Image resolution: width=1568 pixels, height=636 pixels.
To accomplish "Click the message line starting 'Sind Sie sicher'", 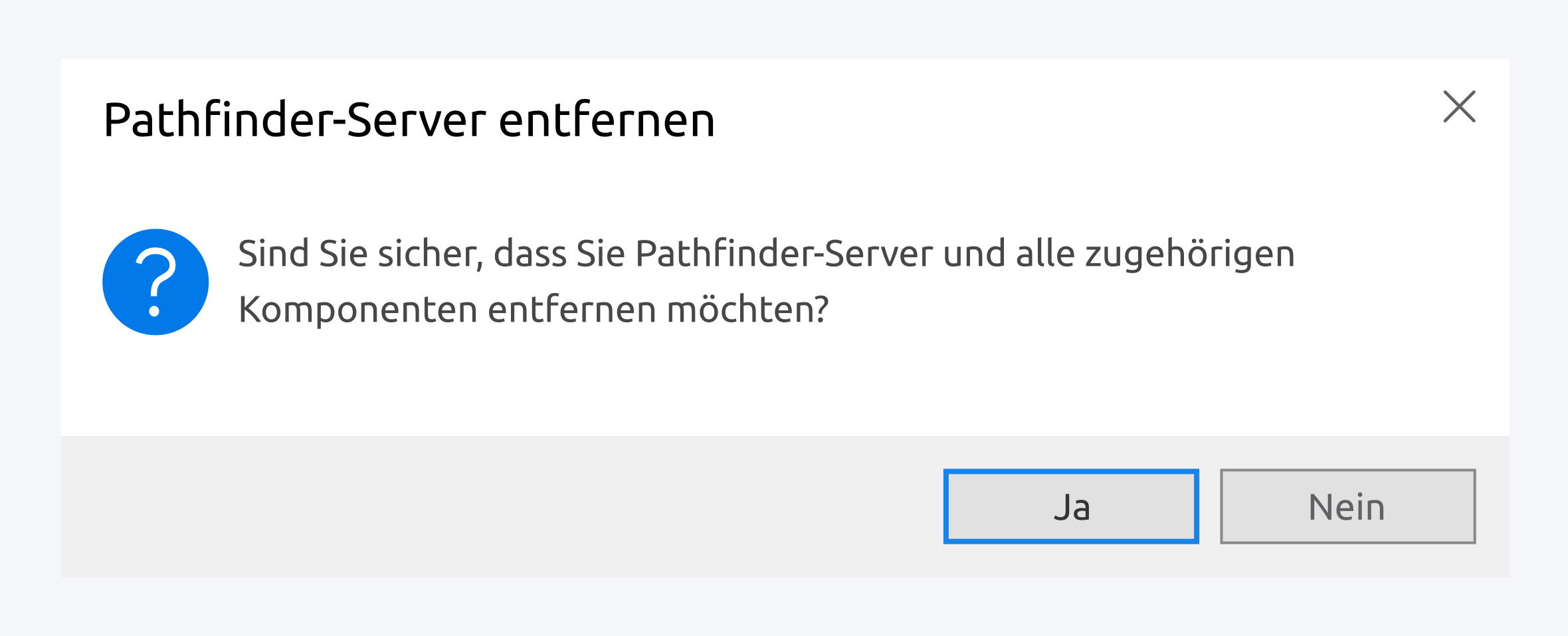I will point(766,254).
